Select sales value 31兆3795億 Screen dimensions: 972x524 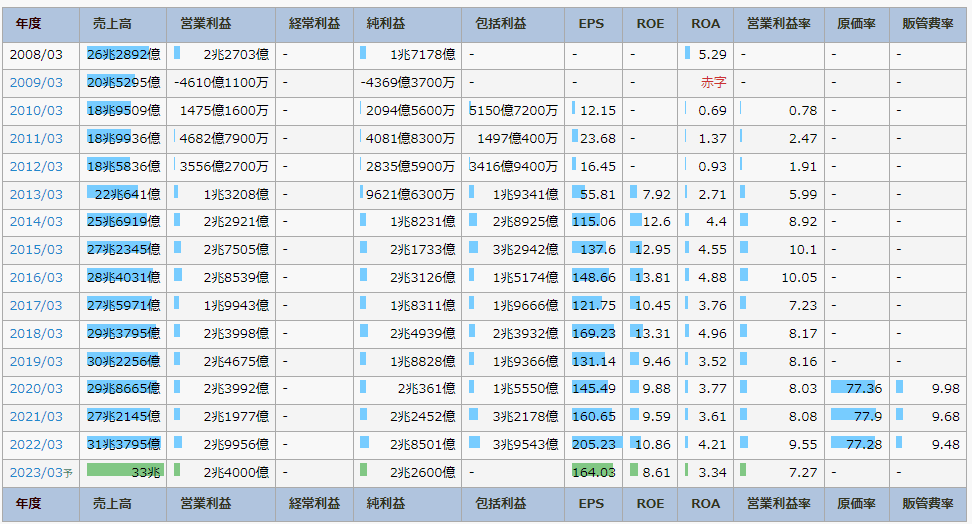[x=123, y=445]
